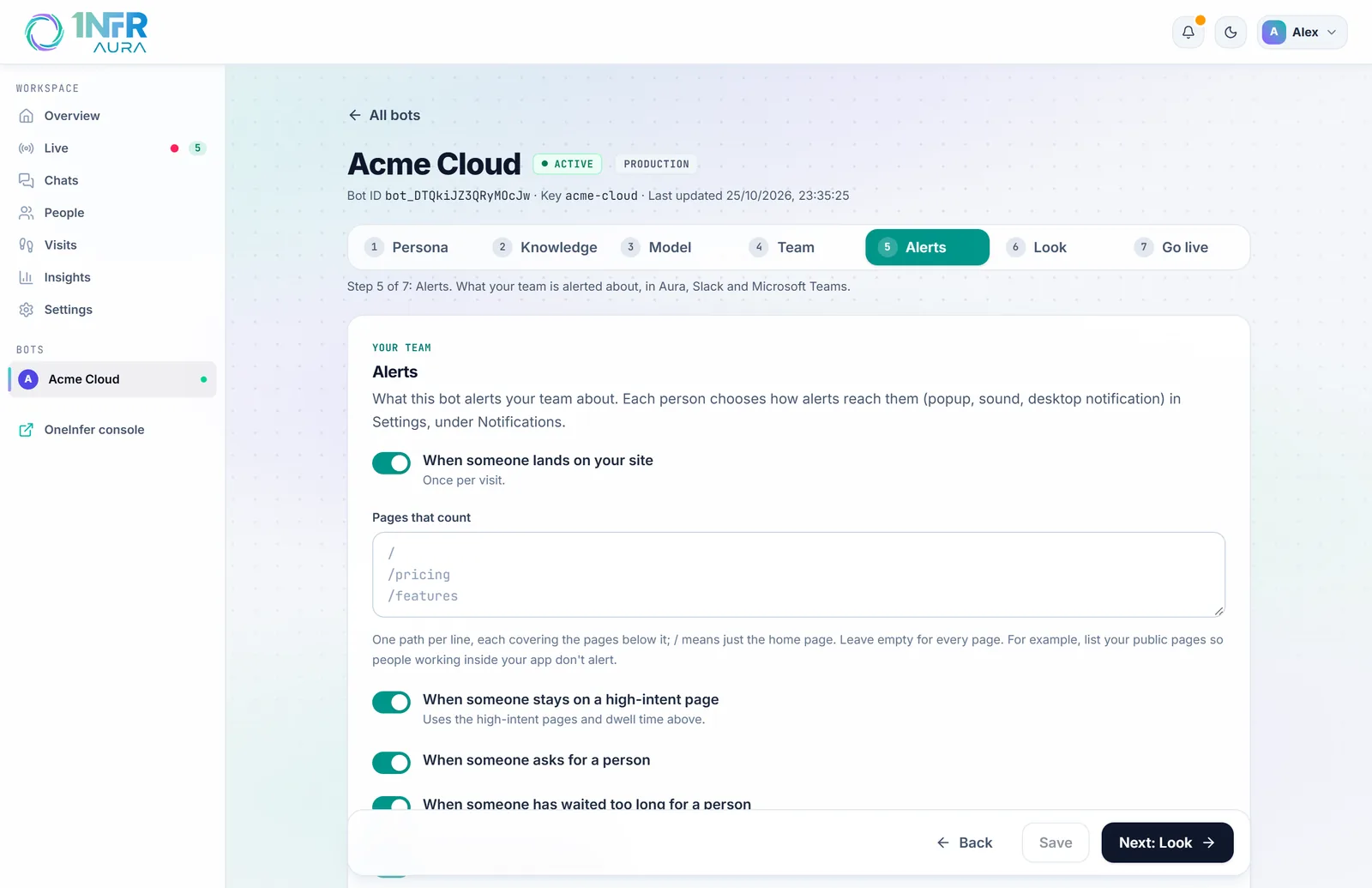Click the Insights chart icon
Screen dimensions: 1372x888
[x=27, y=277]
